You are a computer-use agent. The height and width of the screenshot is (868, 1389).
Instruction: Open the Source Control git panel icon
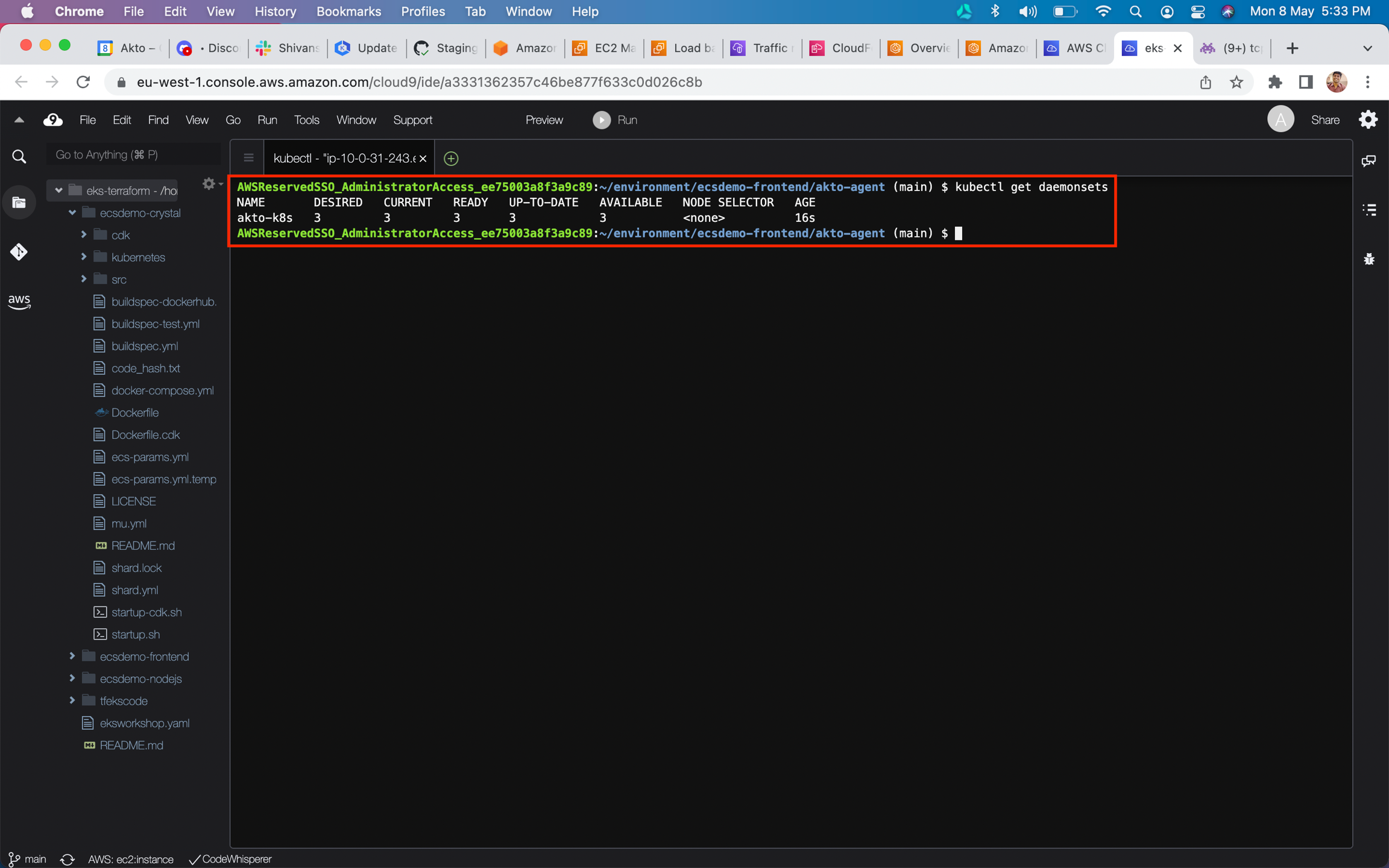[19, 251]
